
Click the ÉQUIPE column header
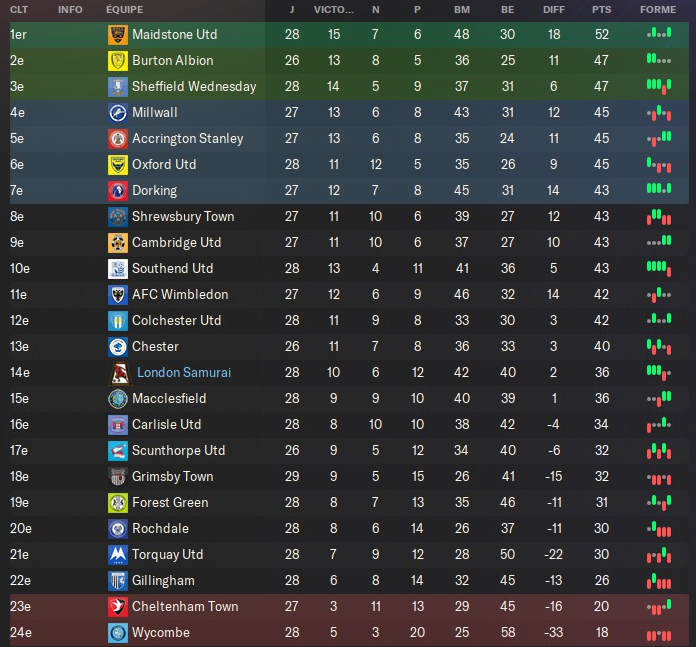[124, 9]
